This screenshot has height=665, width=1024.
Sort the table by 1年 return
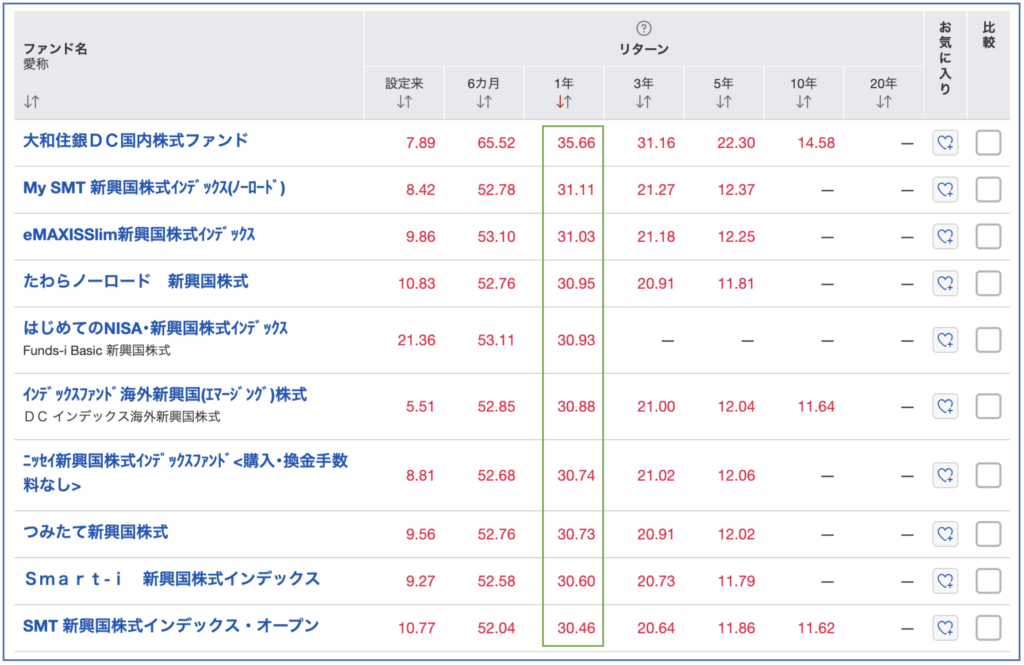point(564,102)
